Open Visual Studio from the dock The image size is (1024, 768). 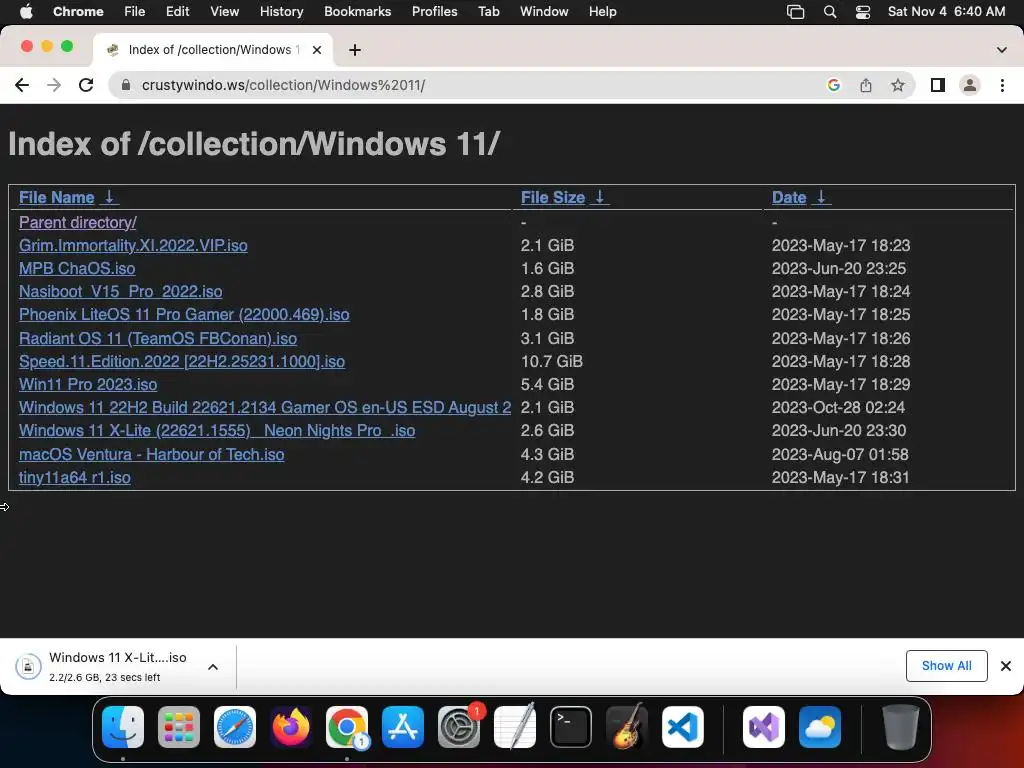tap(763, 727)
